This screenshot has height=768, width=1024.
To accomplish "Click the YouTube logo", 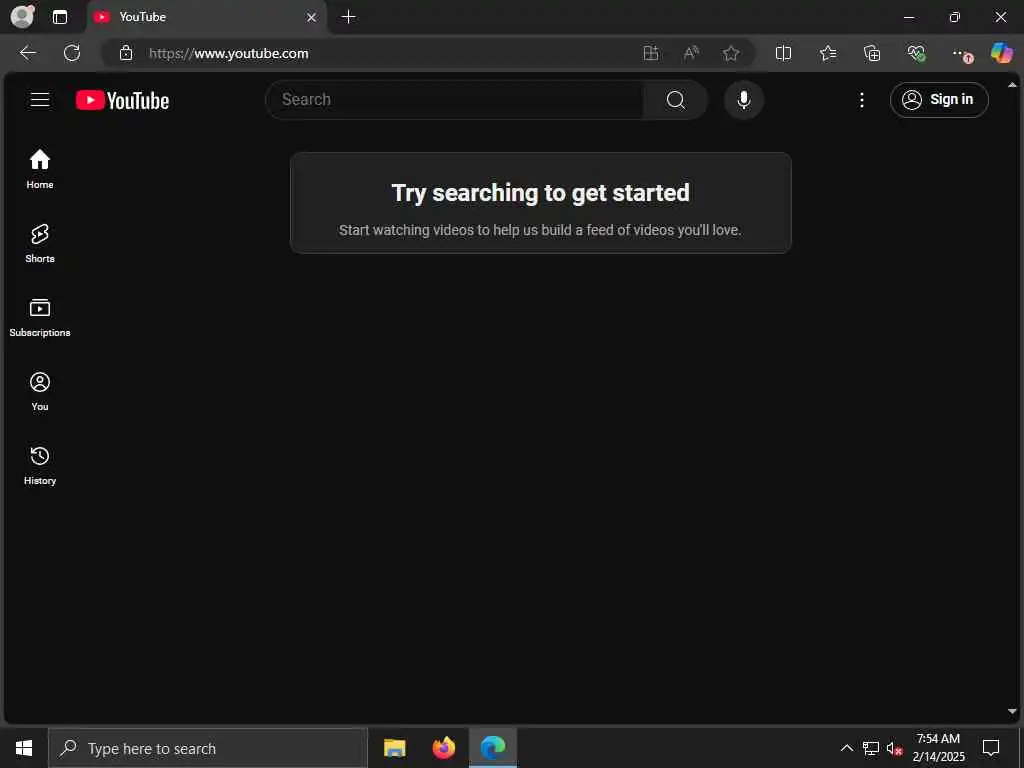I will tap(122, 100).
